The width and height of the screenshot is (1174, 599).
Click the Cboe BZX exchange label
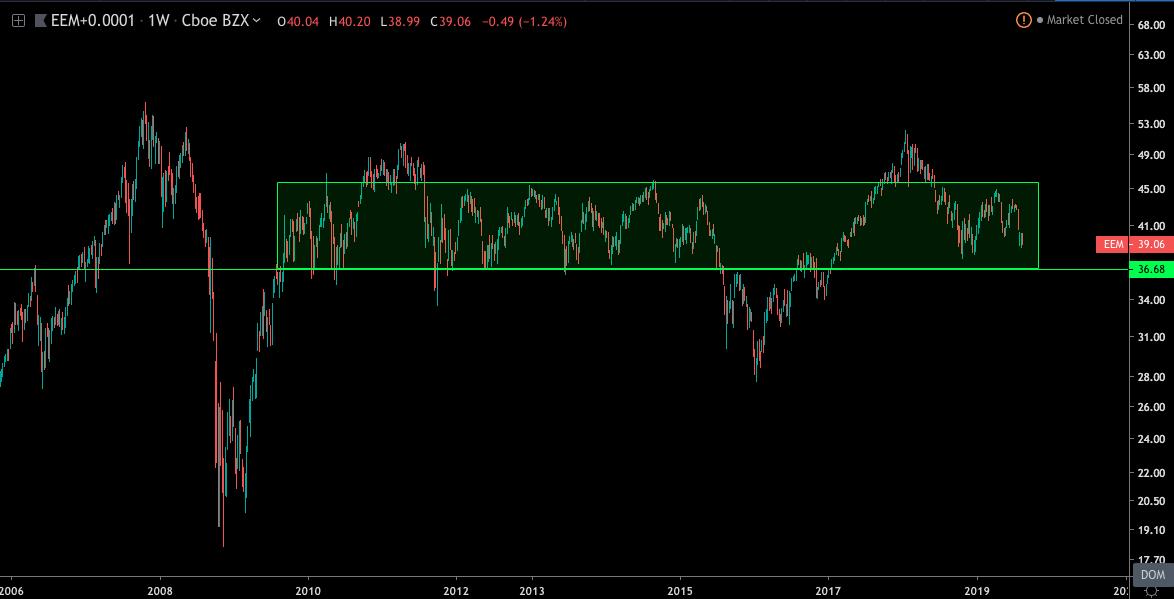point(216,21)
